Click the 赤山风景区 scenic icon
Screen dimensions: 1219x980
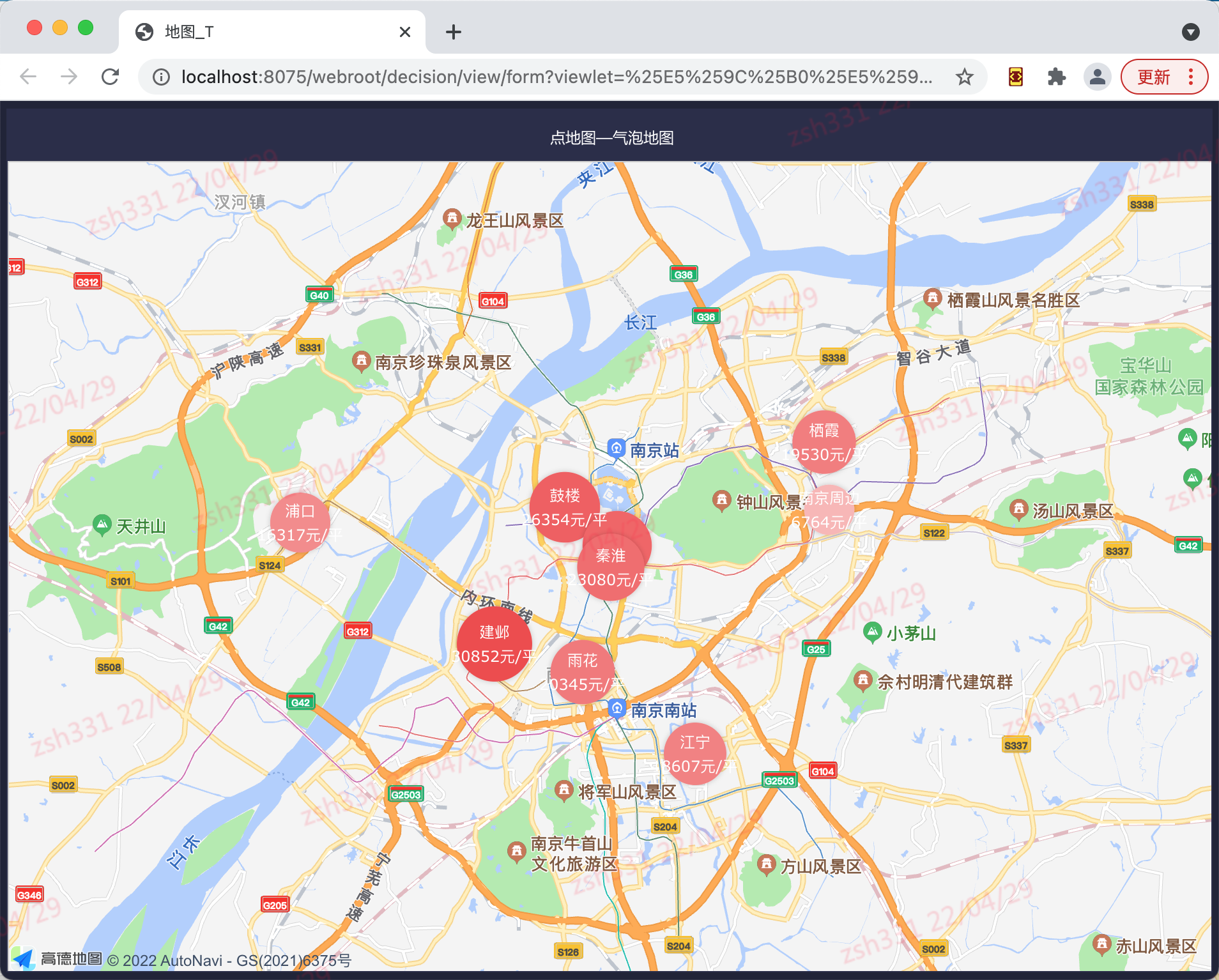click(x=1101, y=944)
